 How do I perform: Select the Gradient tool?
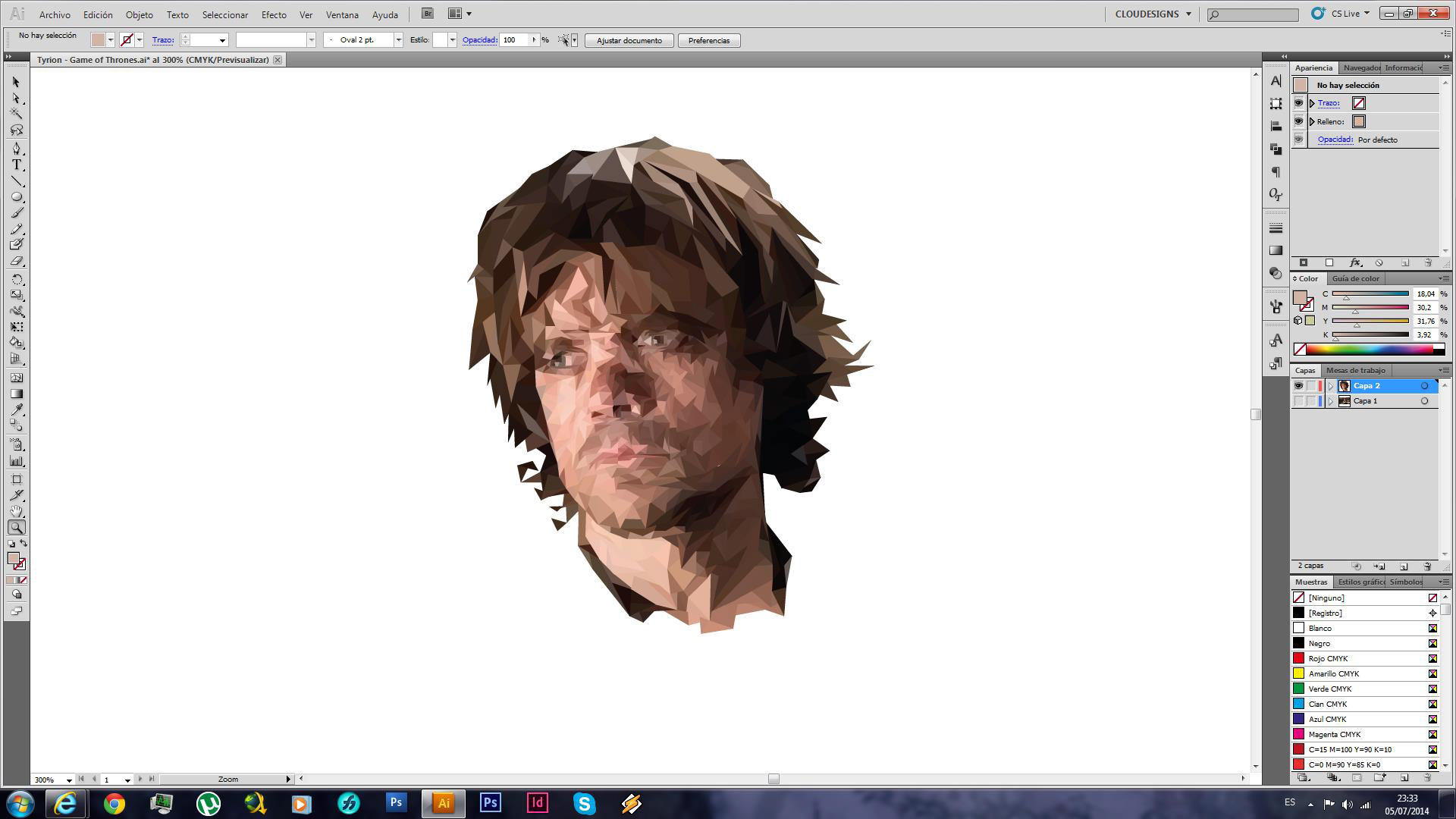coord(17,394)
